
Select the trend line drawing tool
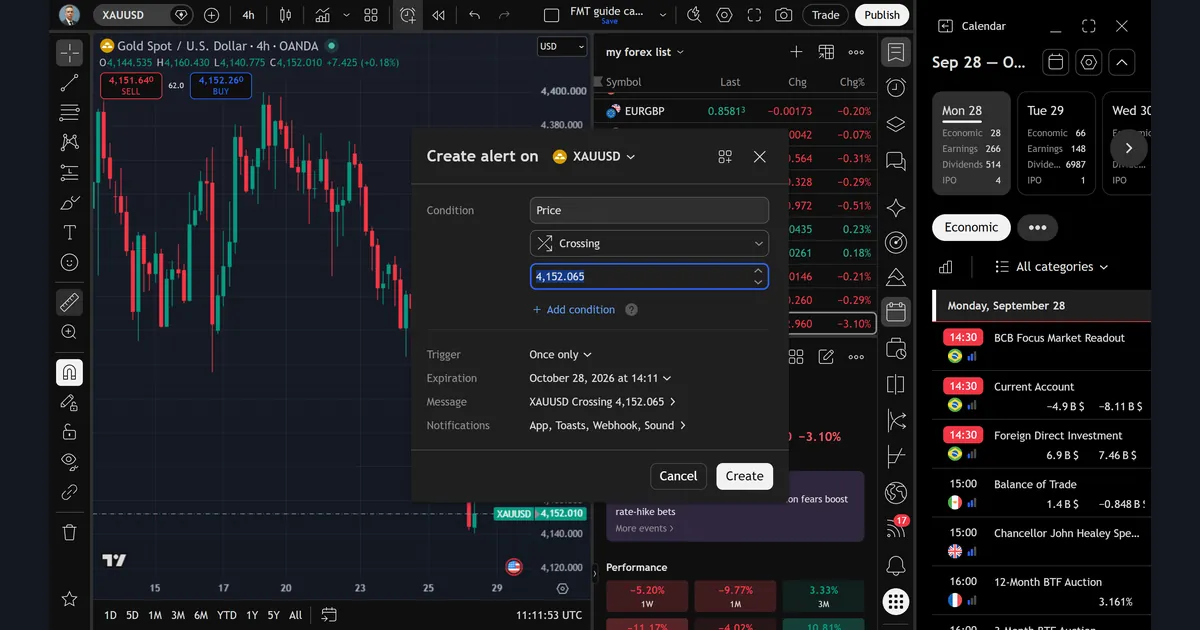click(69, 83)
